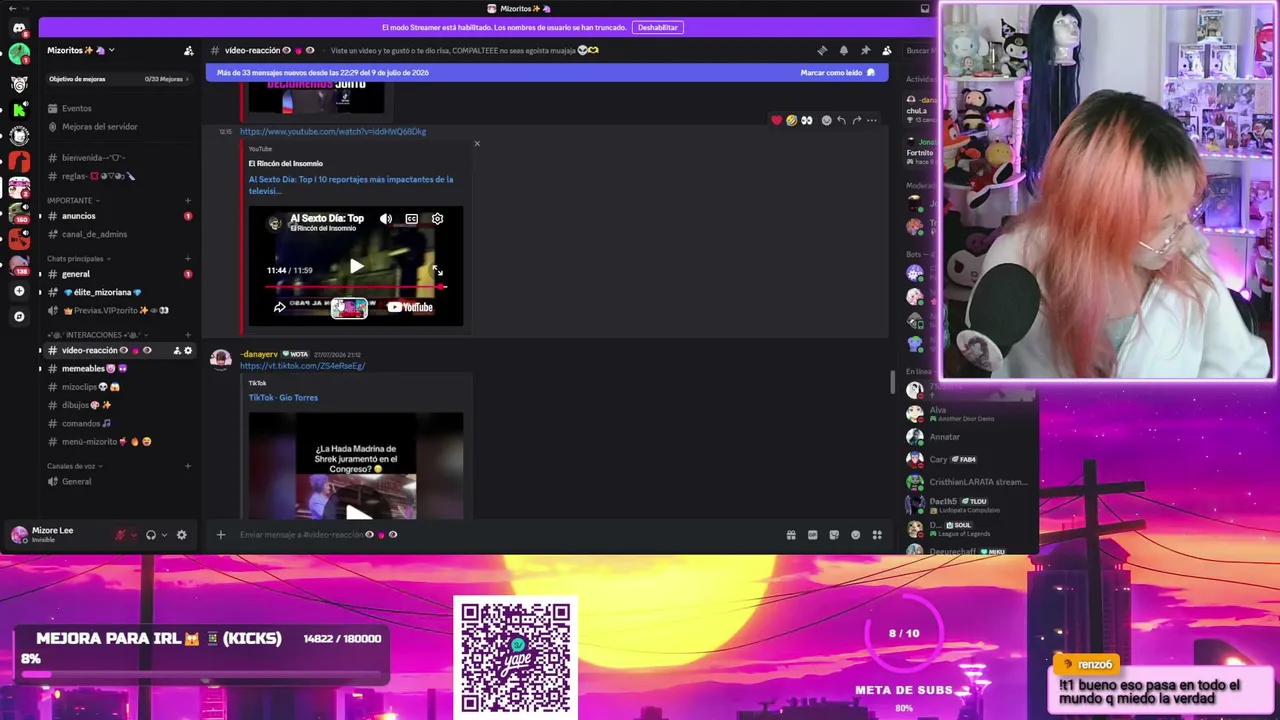
Task: Open the emoji picker in message bar
Action: pos(855,535)
